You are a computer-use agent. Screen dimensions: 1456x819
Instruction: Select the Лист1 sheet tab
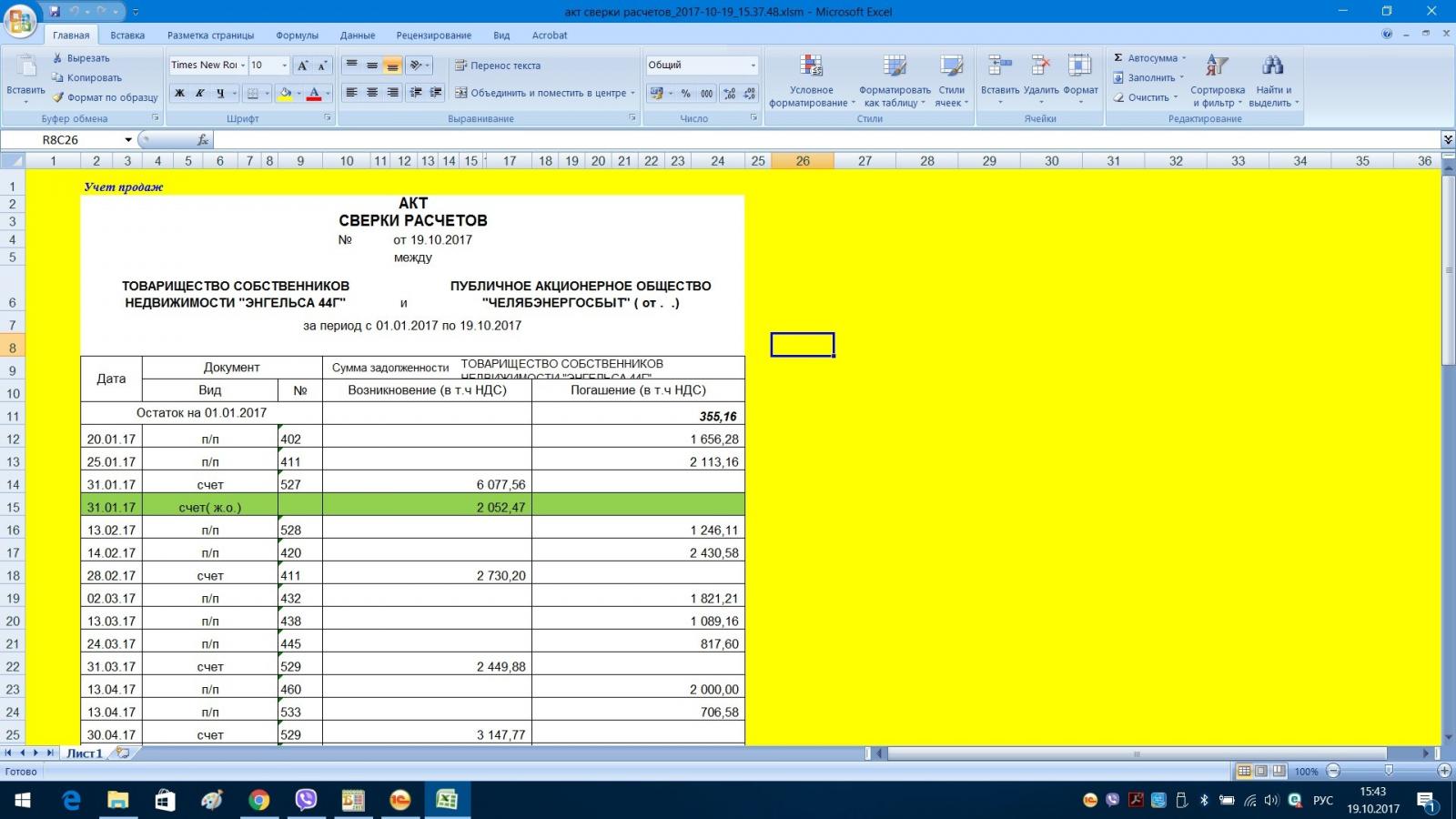click(x=84, y=753)
